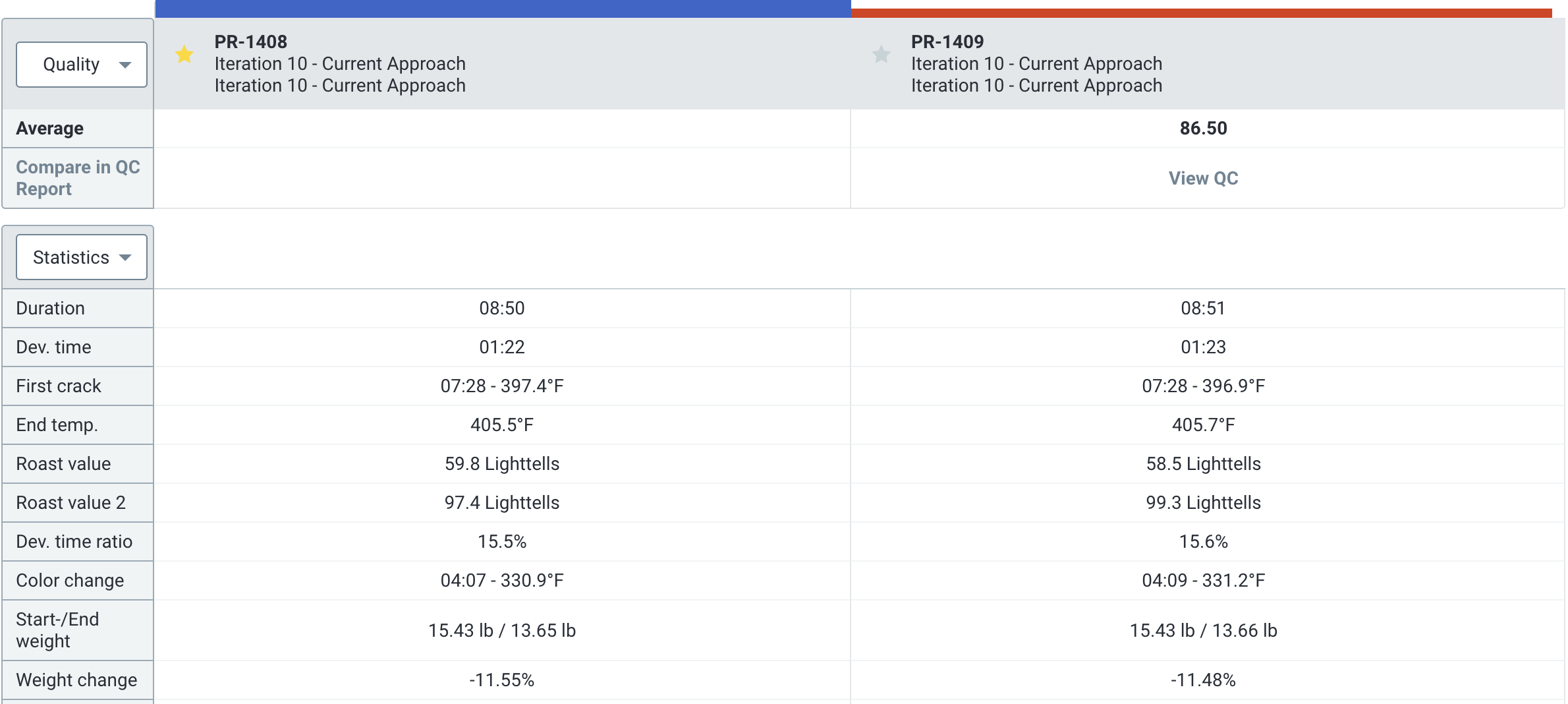The height and width of the screenshot is (704, 1568).
Task: Select the 08:50 duration value
Action: pos(502,308)
